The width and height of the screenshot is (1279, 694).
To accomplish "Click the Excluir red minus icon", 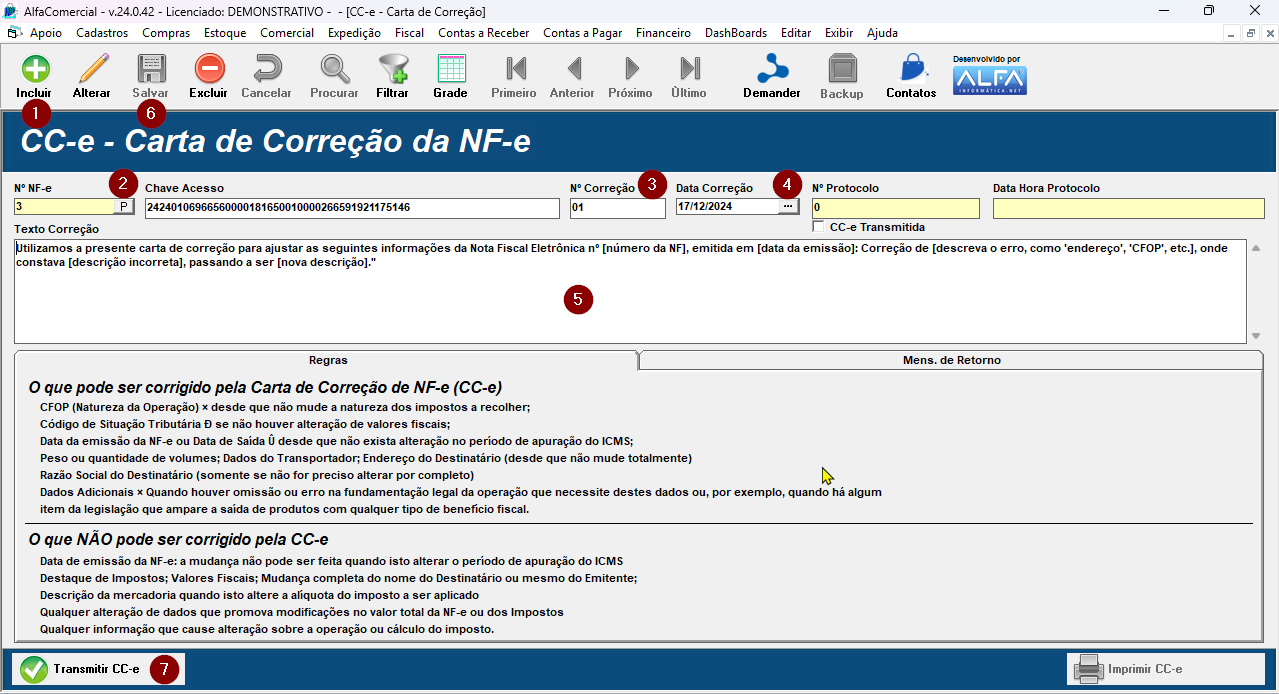I will (209, 70).
